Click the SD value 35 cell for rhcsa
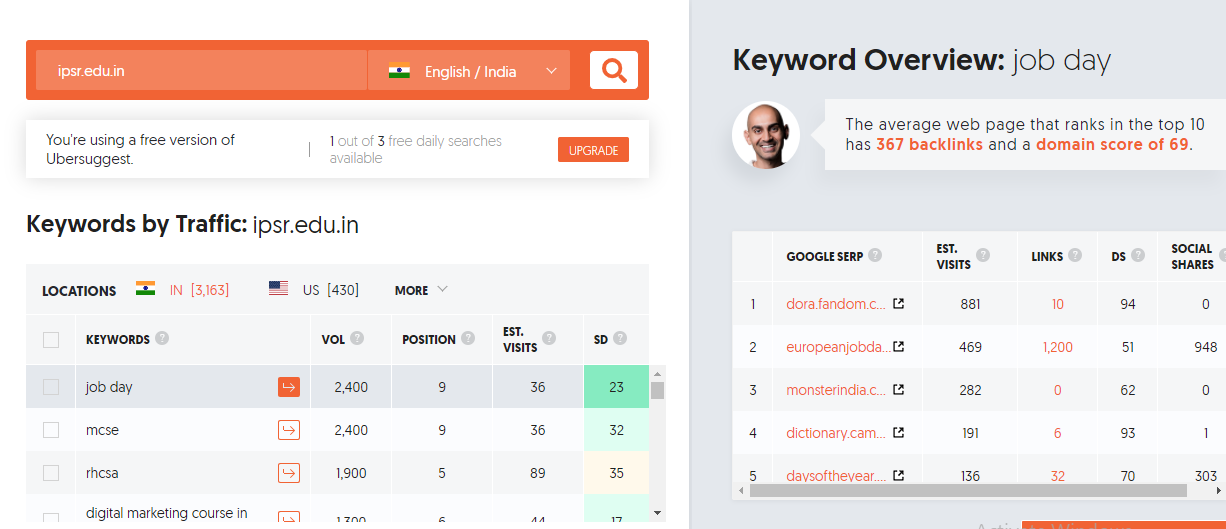 coord(616,473)
